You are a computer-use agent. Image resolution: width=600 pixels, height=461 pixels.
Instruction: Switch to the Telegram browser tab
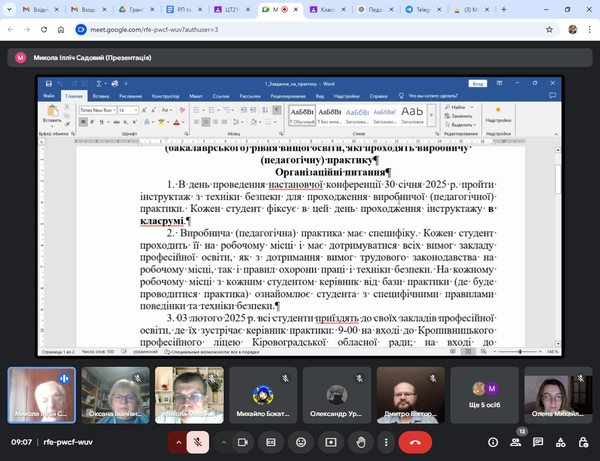coord(417,9)
